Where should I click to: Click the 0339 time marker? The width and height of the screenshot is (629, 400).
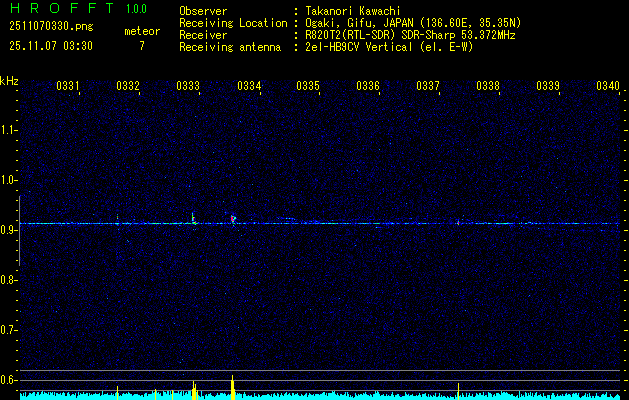(548, 86)
